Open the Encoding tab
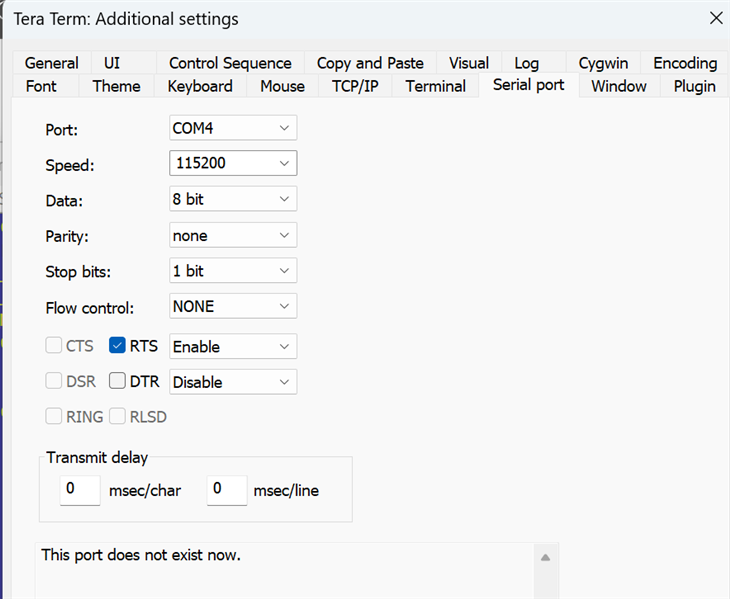The image size is (730, 599). (x=685, y=63)
